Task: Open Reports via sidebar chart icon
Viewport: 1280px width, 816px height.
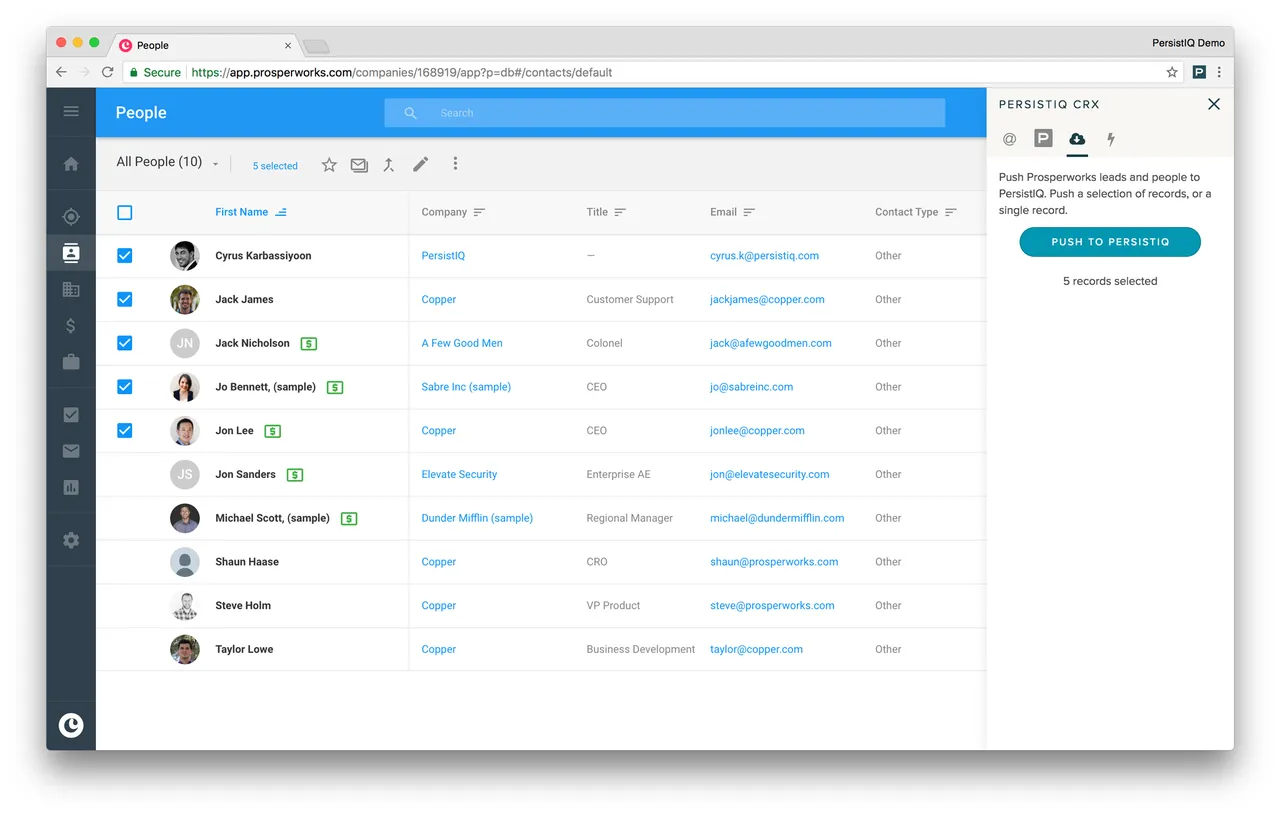Action: [x=71, y=487]
